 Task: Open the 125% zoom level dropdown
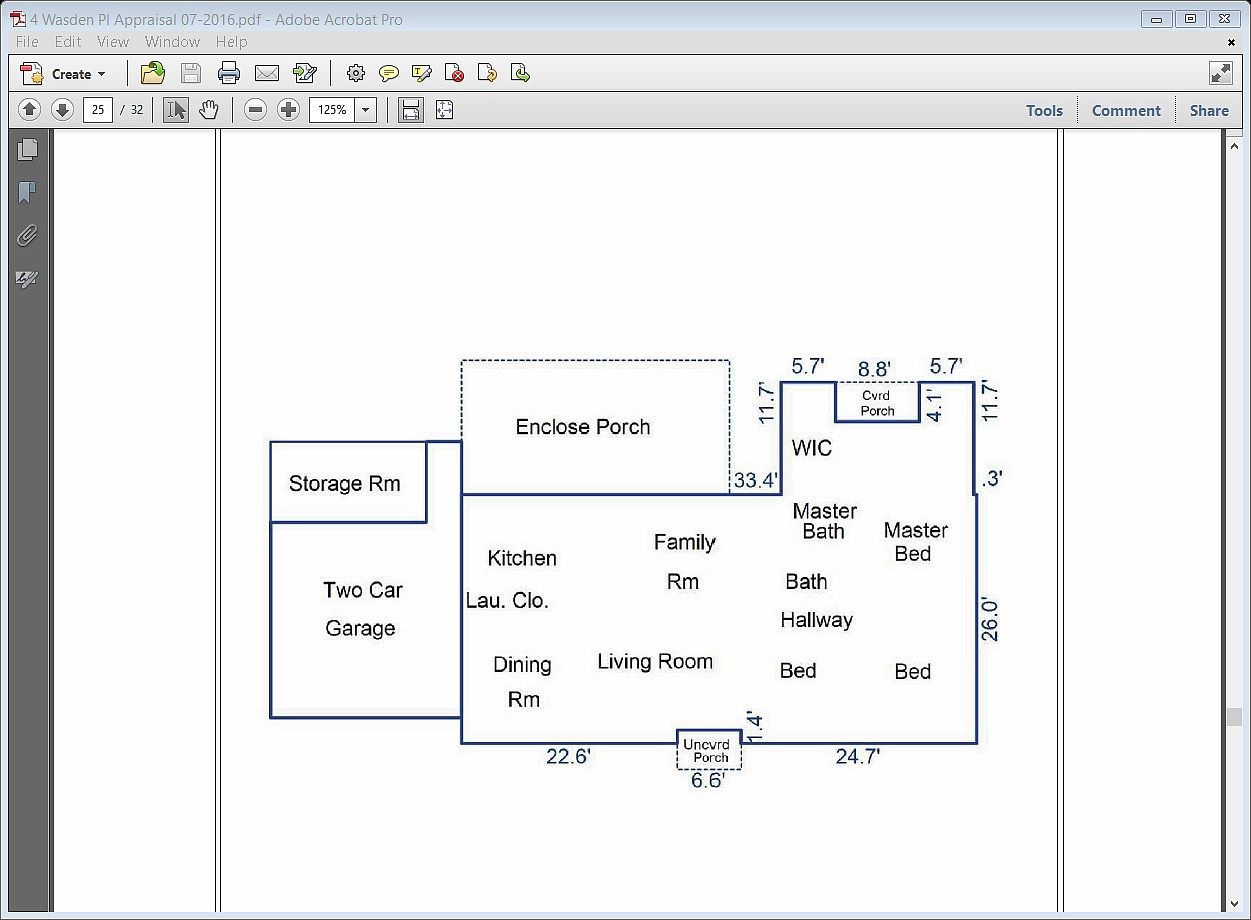[x=366, y=110]
